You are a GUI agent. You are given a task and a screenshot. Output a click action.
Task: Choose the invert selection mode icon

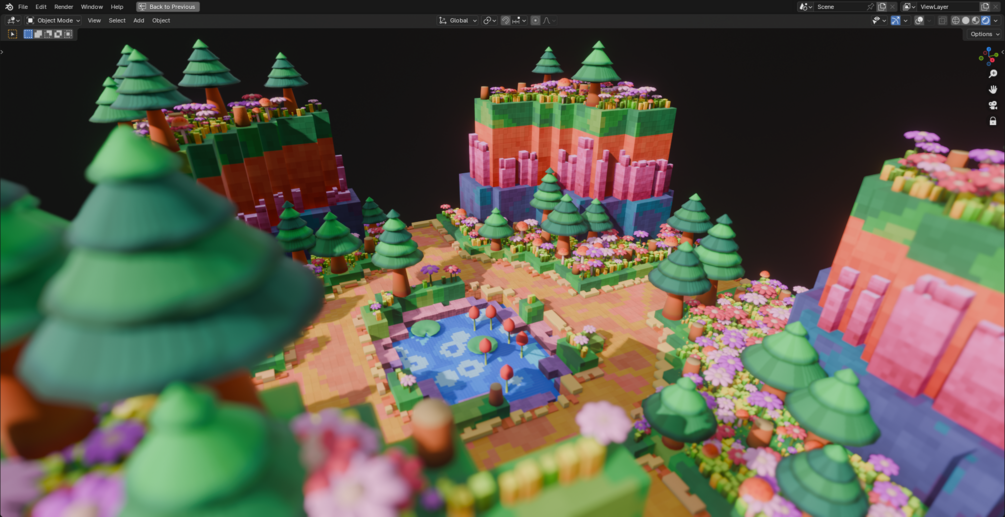pos(58,34)
